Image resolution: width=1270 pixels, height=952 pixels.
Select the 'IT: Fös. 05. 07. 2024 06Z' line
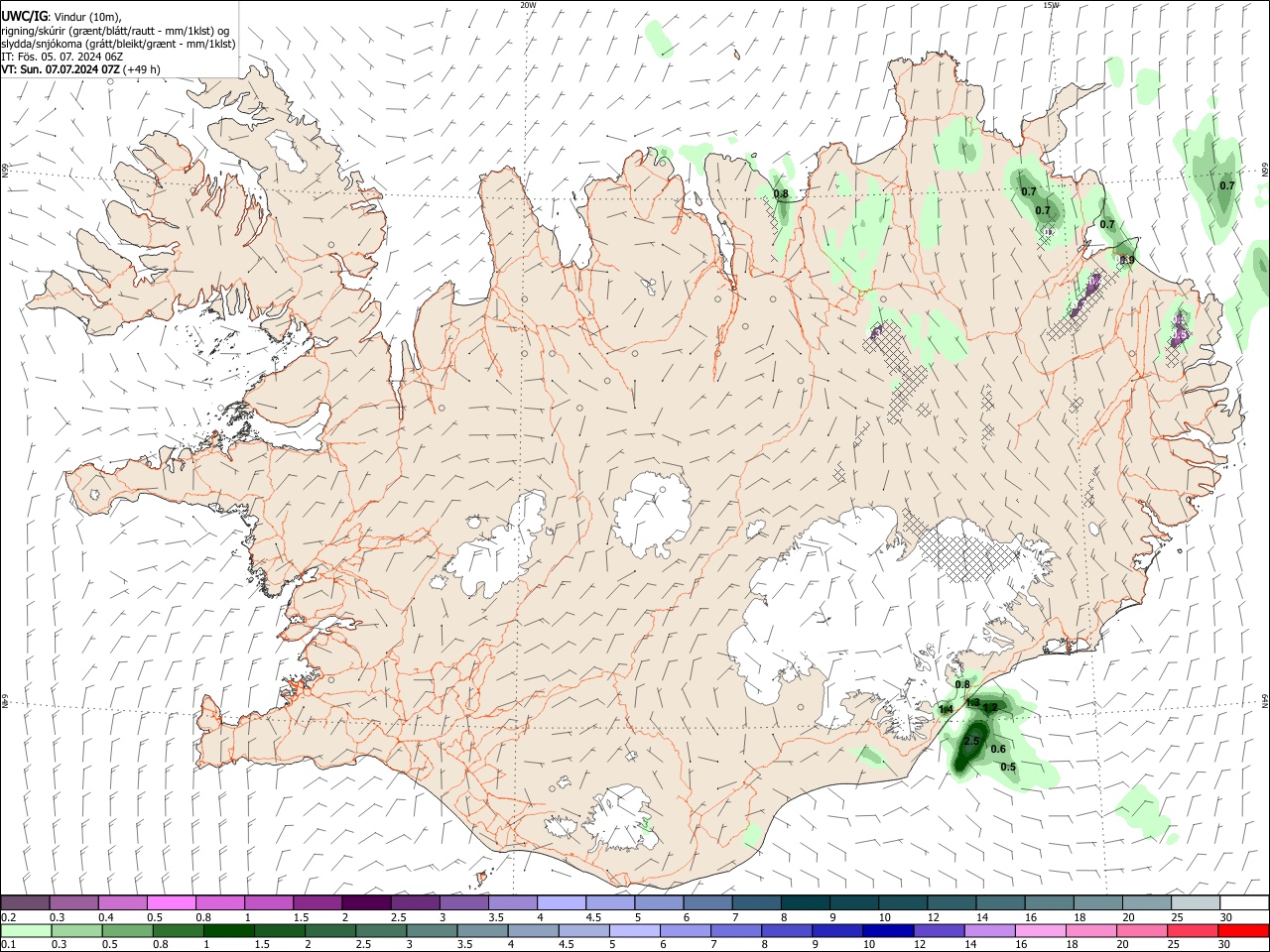point(62,57)
